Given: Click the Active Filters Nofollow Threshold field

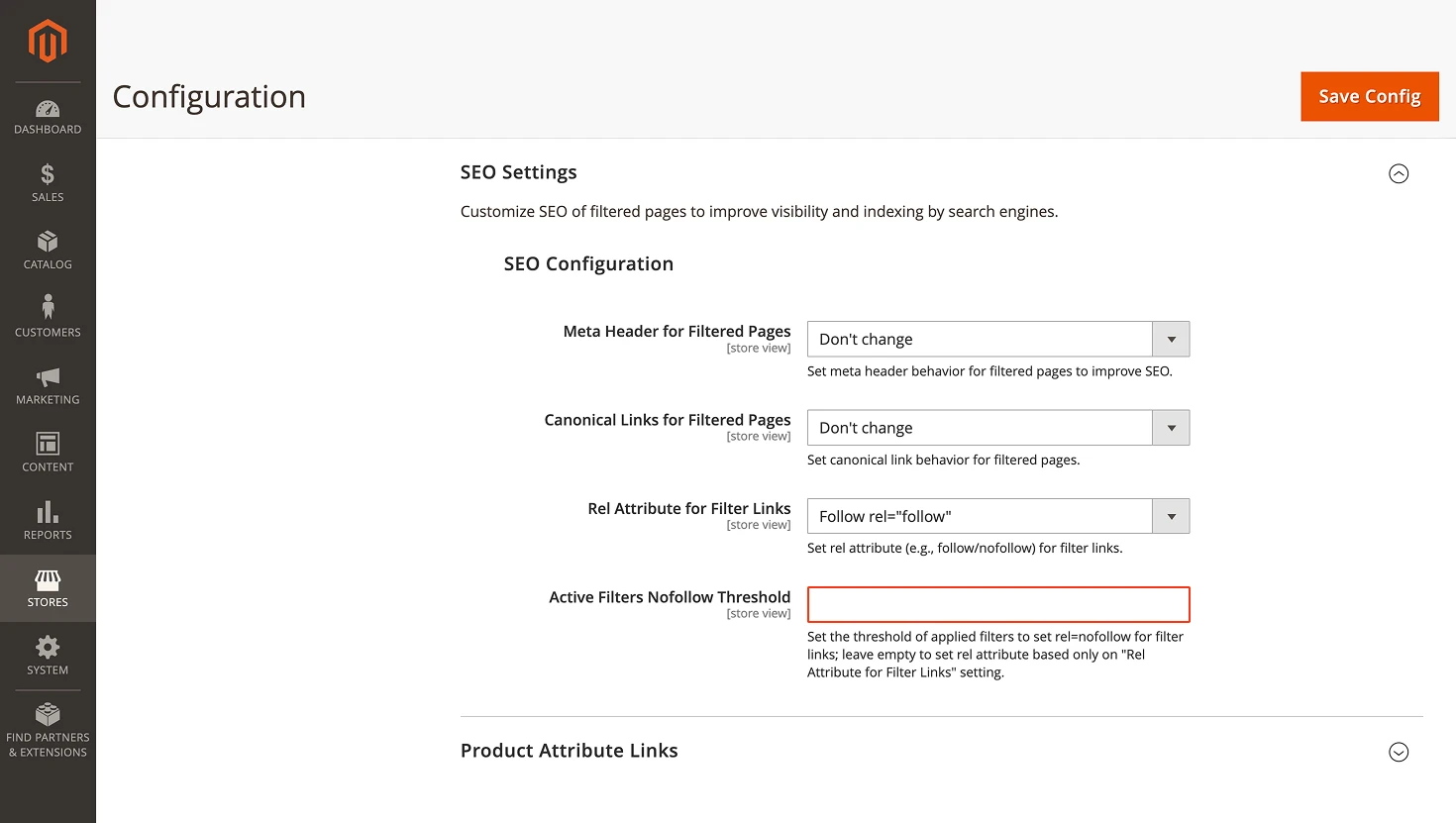Looking at the screenshot, I should click(997, 604).
